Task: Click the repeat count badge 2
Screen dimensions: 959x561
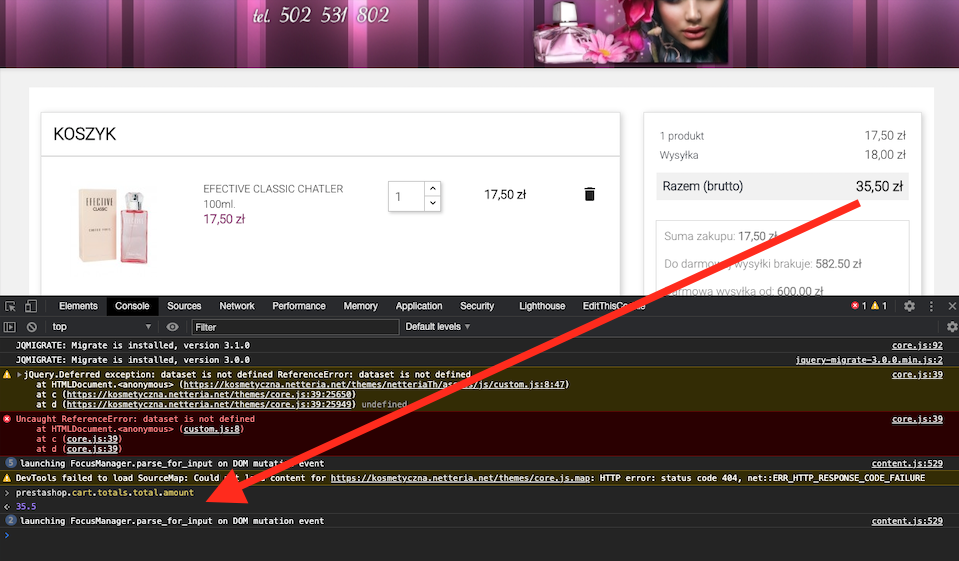Action: tap(10, 521)
